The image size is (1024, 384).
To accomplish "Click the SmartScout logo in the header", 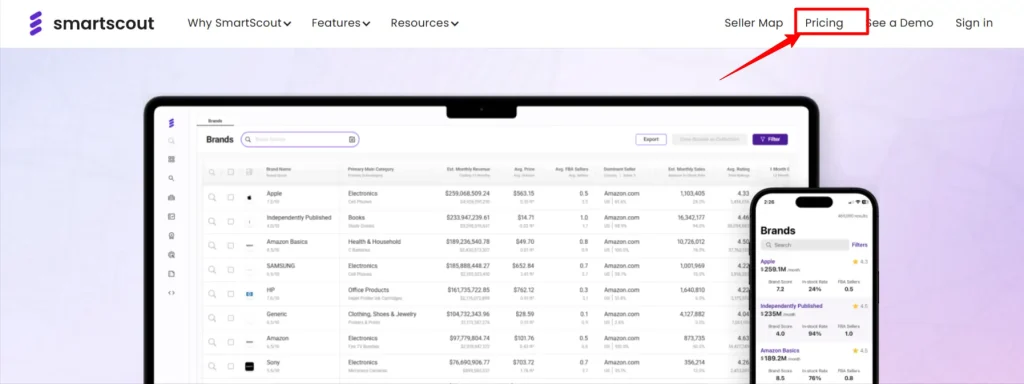I will pyautogui.click(x=91, y=24).
